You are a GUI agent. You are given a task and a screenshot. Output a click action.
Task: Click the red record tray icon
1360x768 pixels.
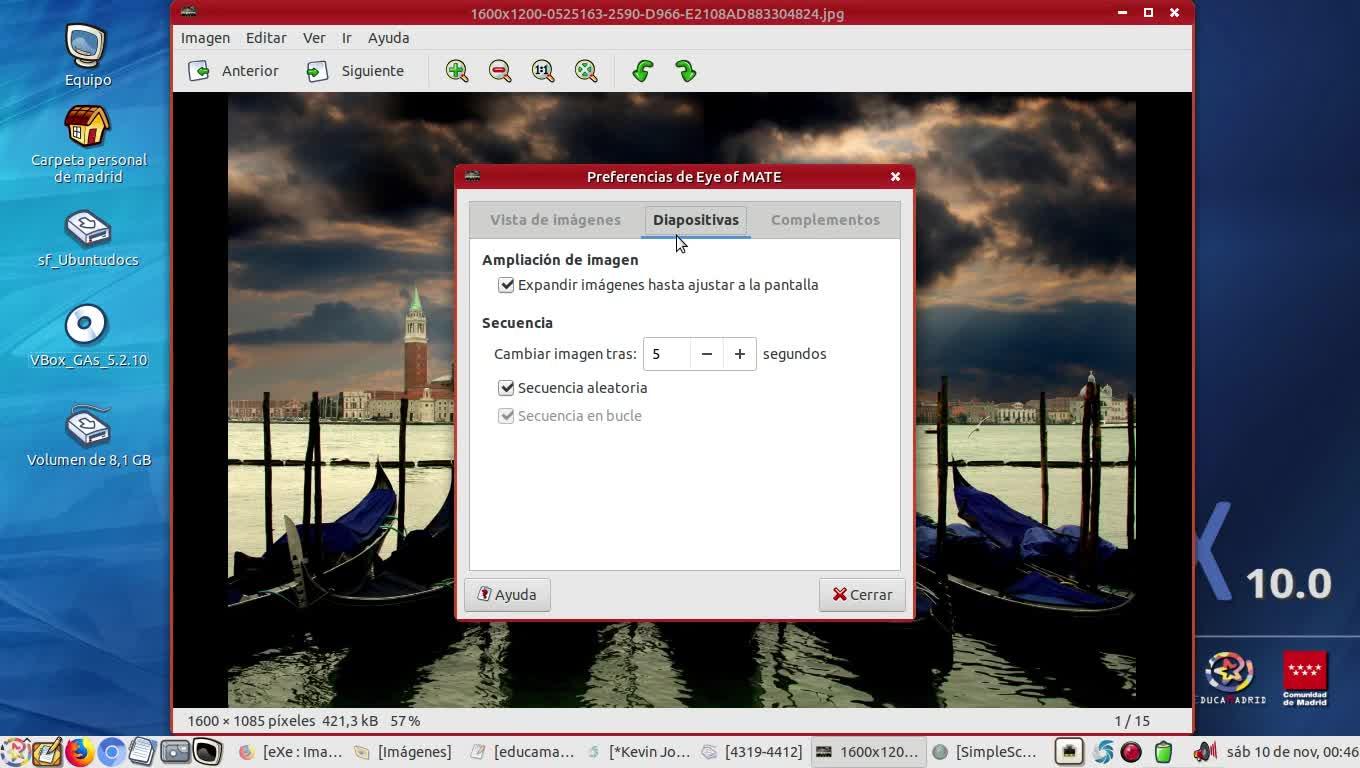point(1131,752)
